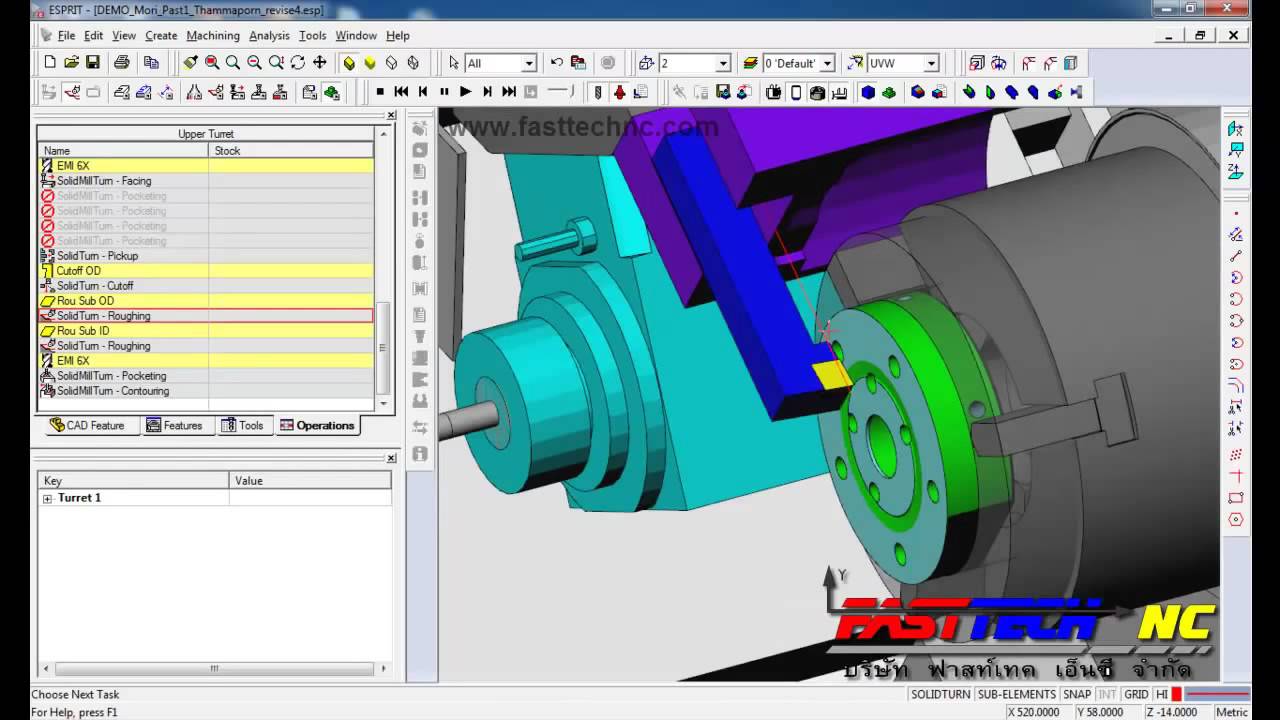Toggle SUB-ELEMENTS mode in status bar
This screenshot has width=1280, height=720.
1016,694
